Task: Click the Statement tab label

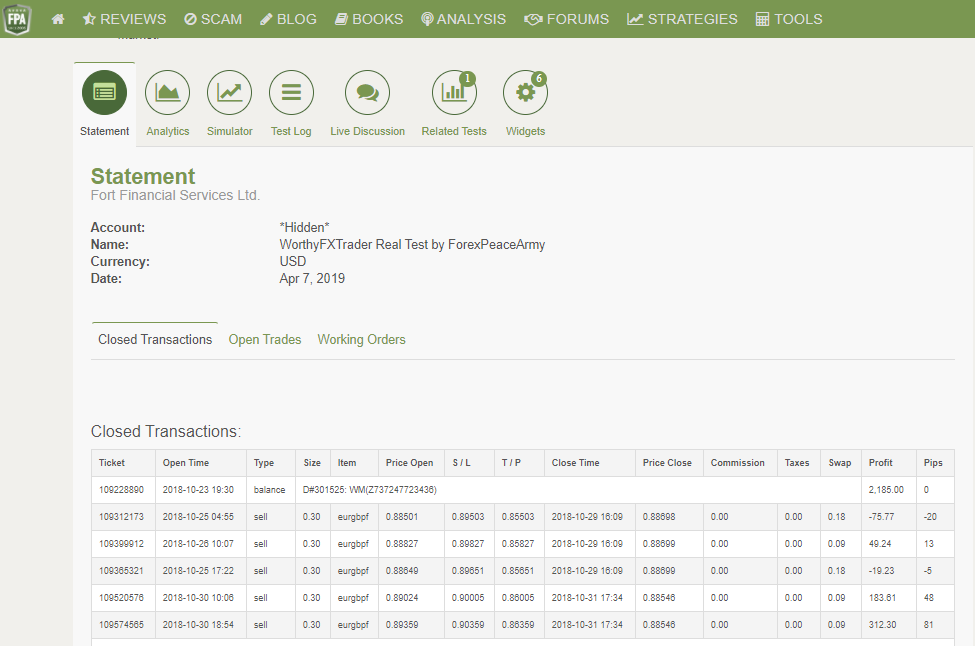Action: tap(104, 131)
